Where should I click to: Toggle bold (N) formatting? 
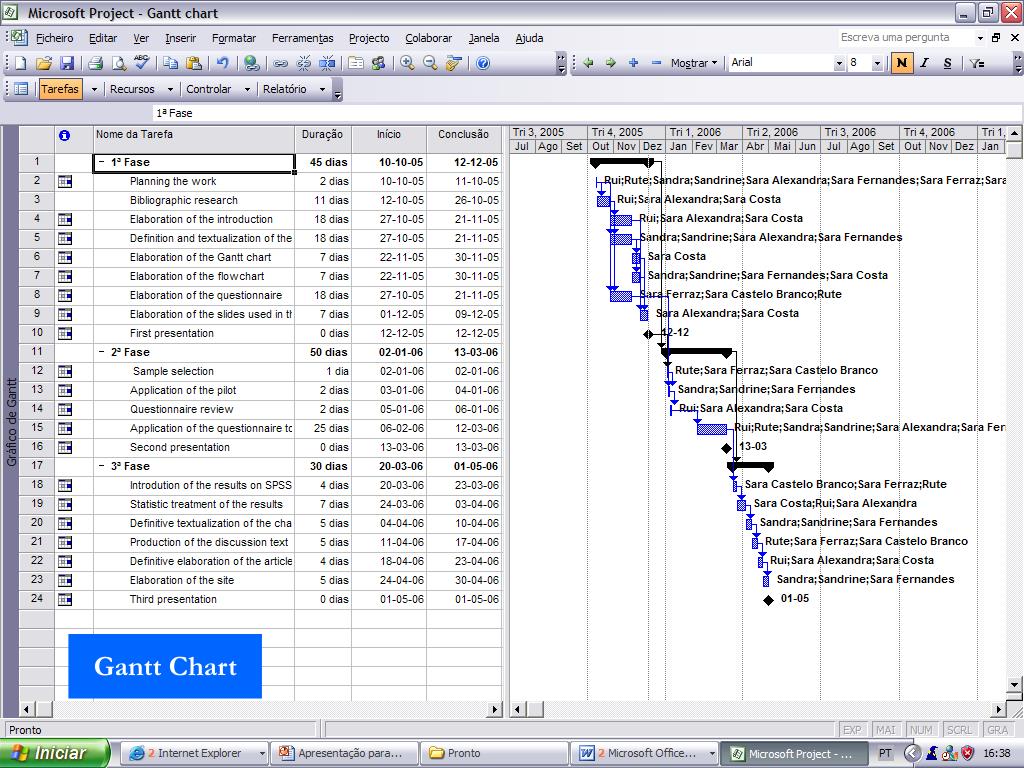[902, 63]
